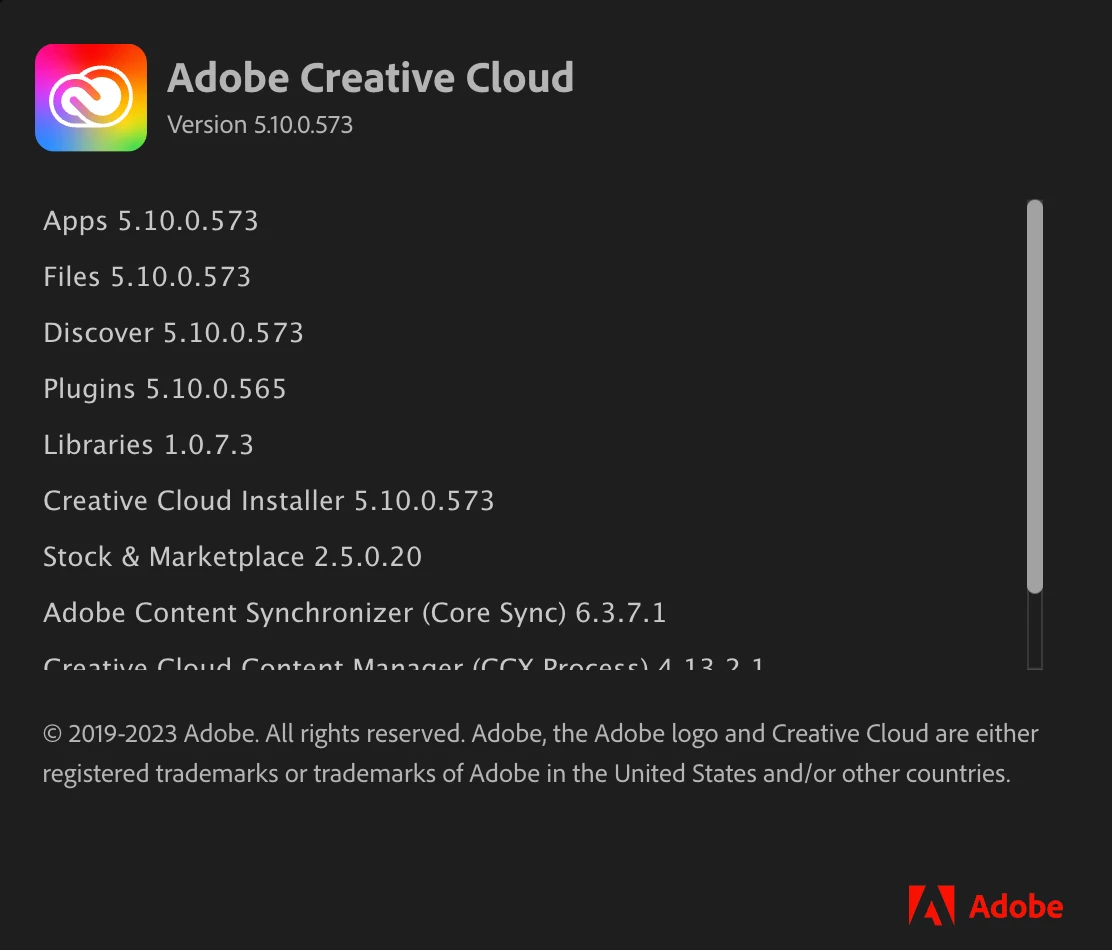Click the partially visible CCX Process entry

(403, 664)
